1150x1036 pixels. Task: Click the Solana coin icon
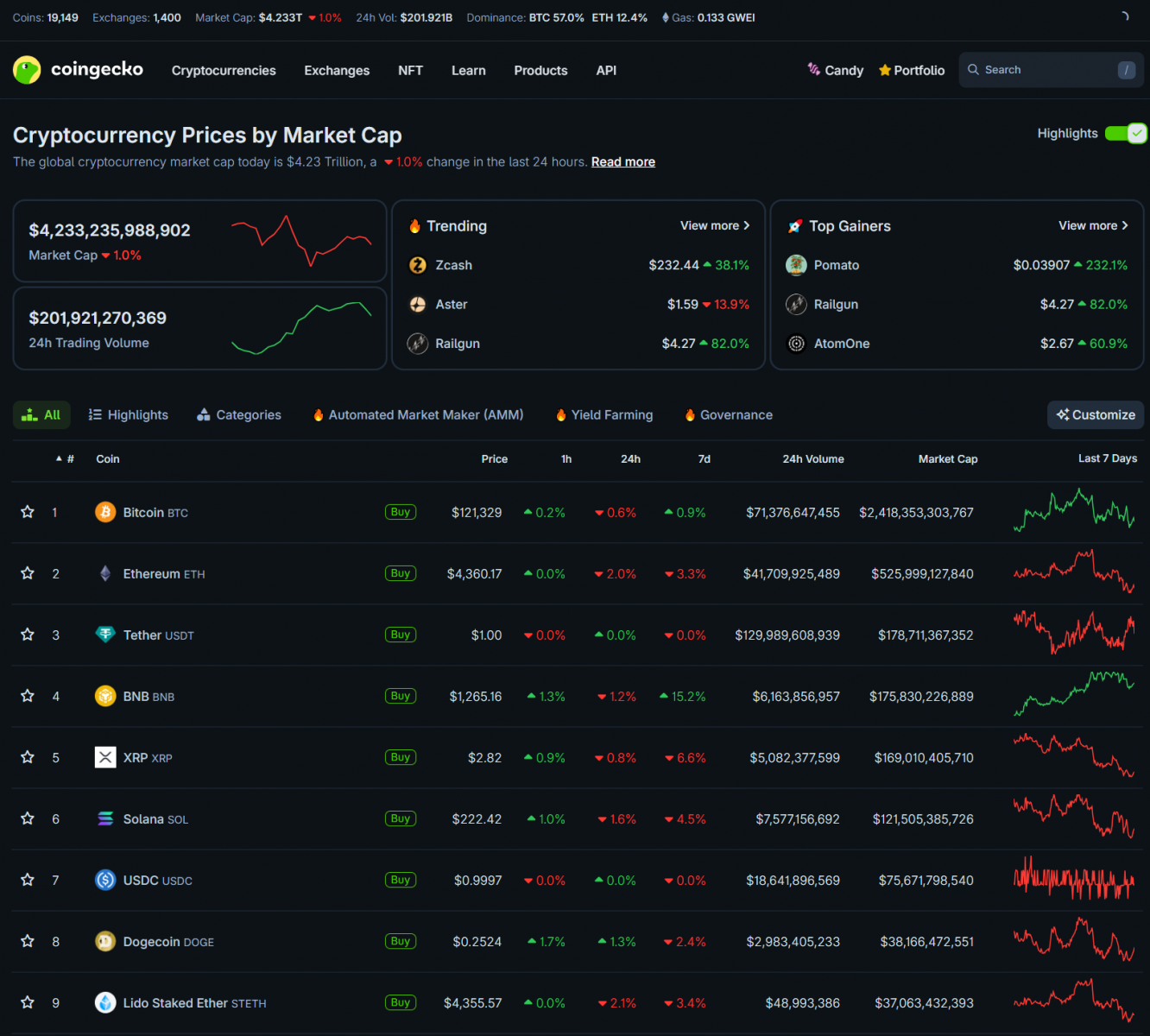105,818
